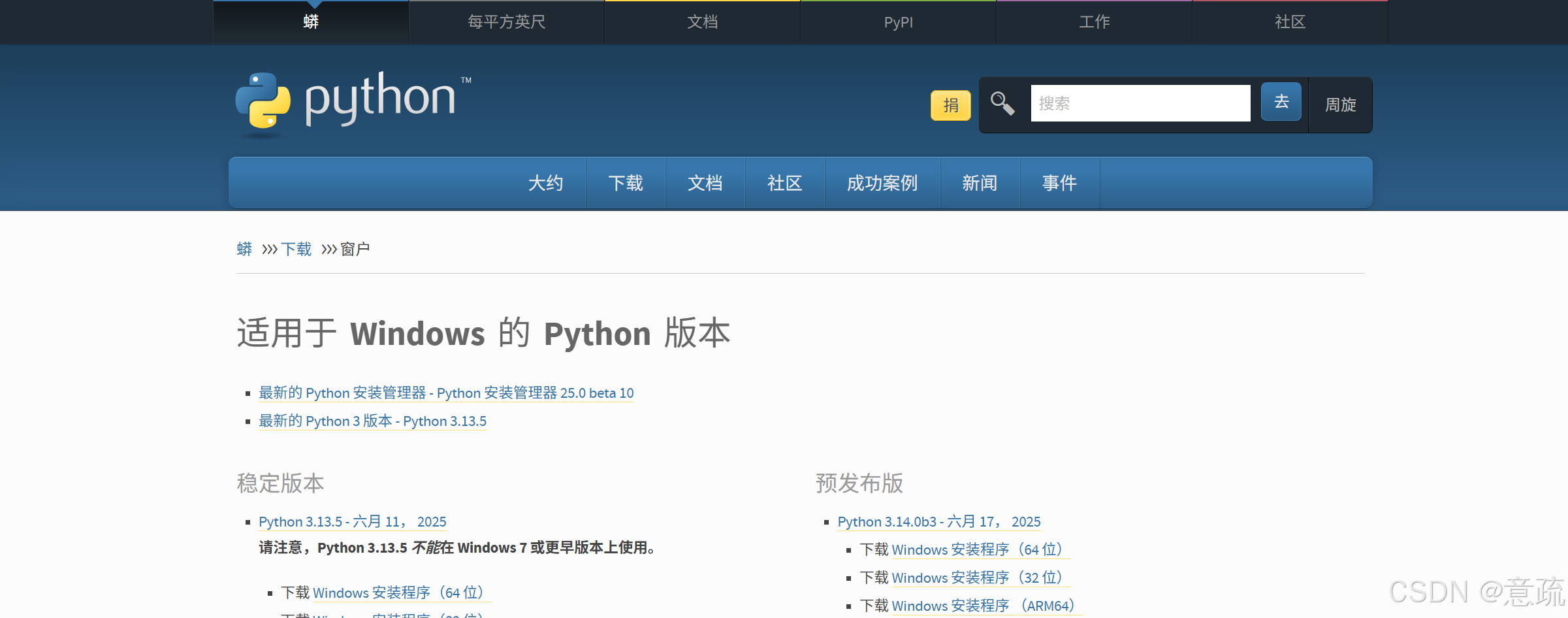Open the 大约 main navigation menu
Image resolution: width=1568 pixels, height=618 pixels.
(546, 183)
